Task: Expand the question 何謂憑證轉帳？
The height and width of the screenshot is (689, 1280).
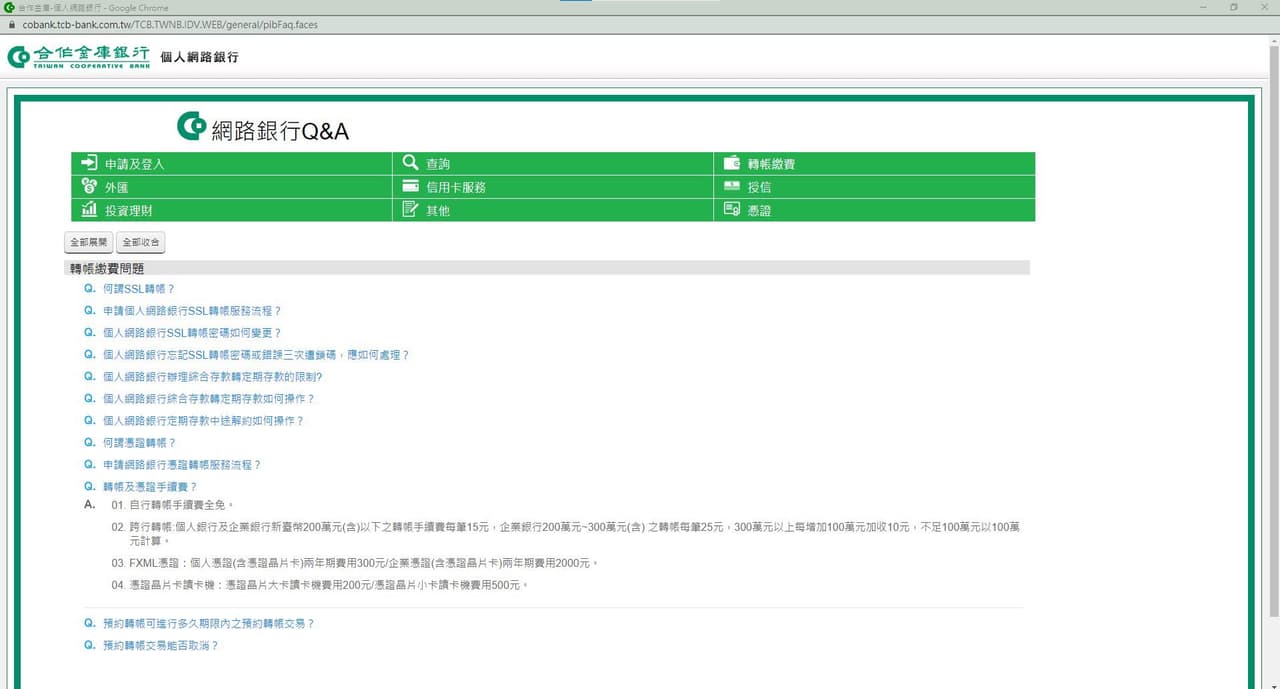Action: [139, 443]
